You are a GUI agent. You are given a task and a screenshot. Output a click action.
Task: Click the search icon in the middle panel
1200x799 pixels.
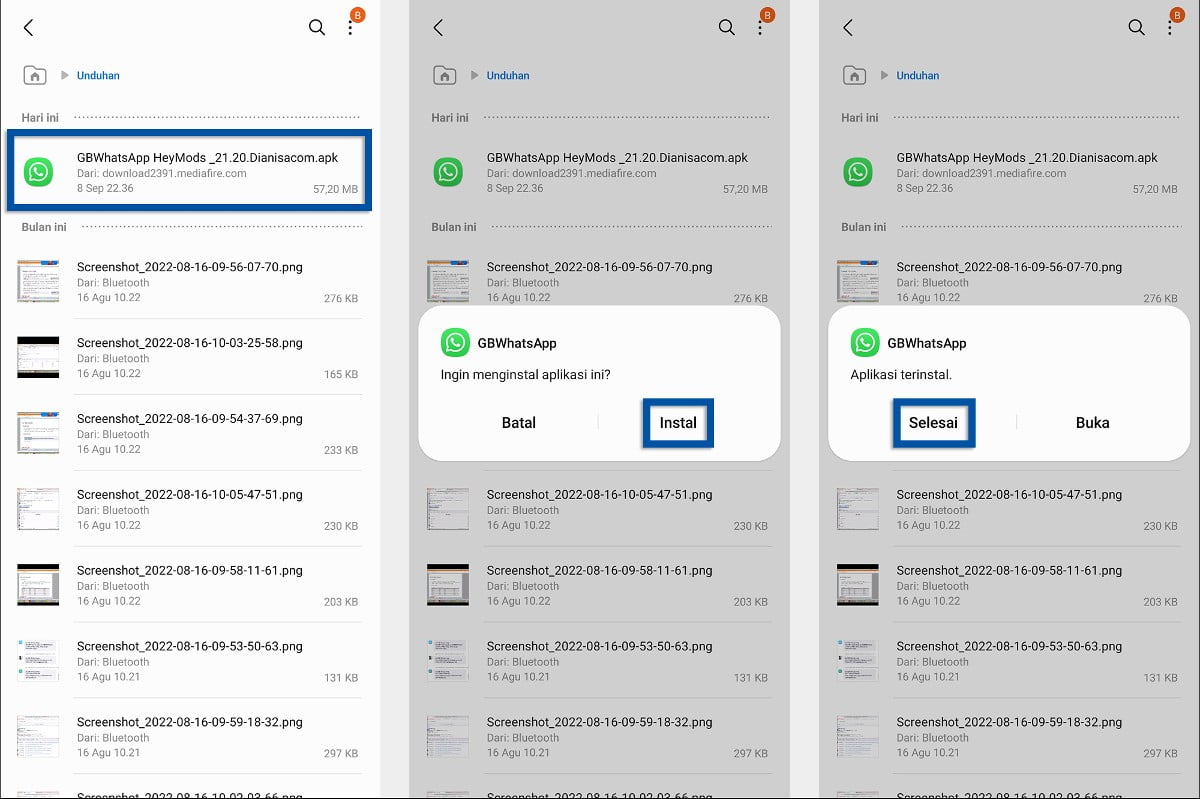[x=726, y=28]
